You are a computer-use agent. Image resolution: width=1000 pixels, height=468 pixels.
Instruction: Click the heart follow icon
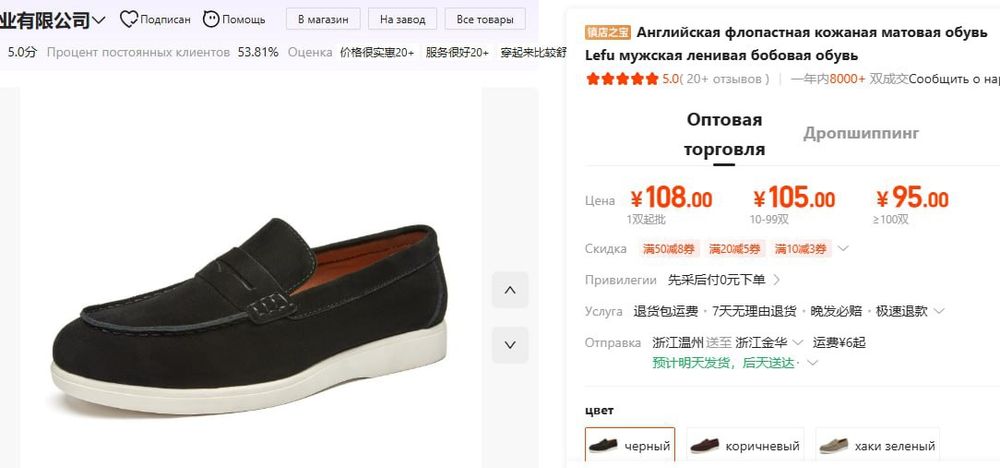click(129, 19)
